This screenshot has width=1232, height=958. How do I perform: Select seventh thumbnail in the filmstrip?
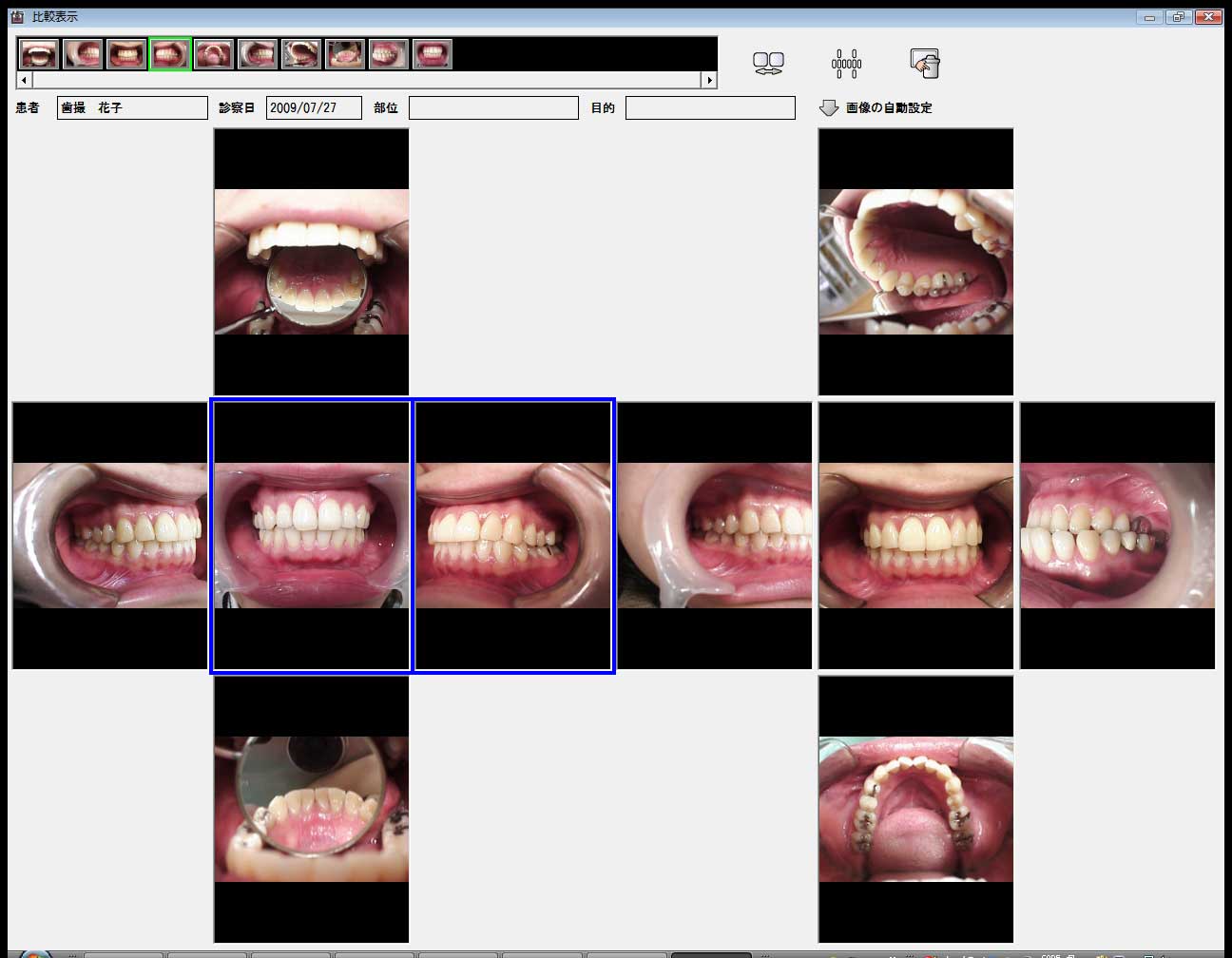tap(301, 54)
